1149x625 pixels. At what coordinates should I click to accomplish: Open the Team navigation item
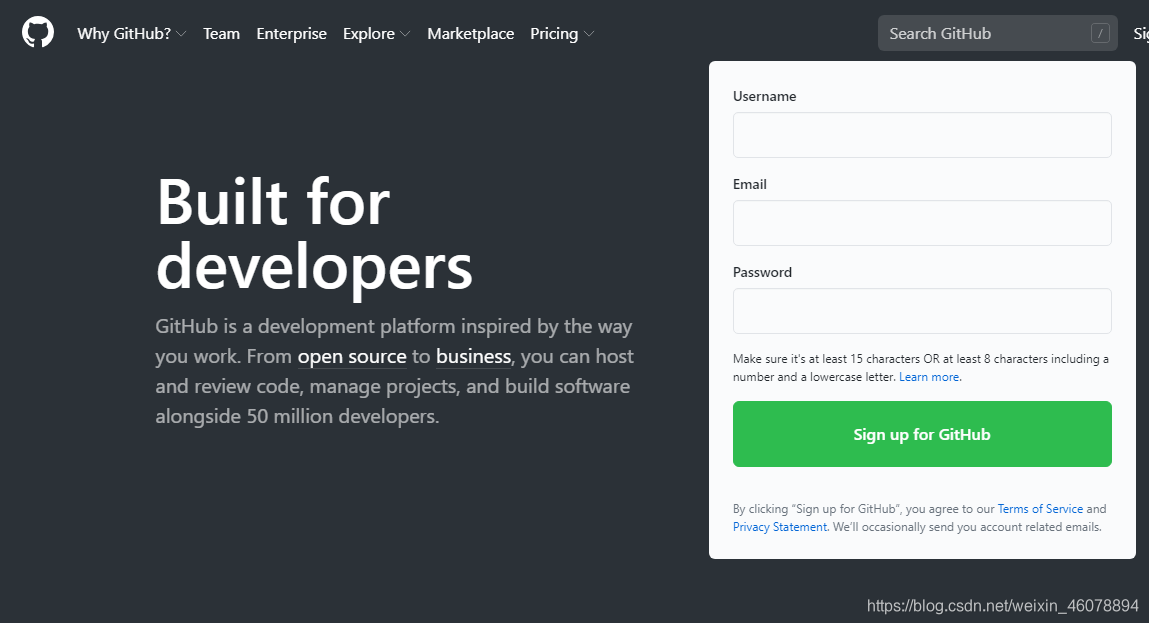click(221, 34)
